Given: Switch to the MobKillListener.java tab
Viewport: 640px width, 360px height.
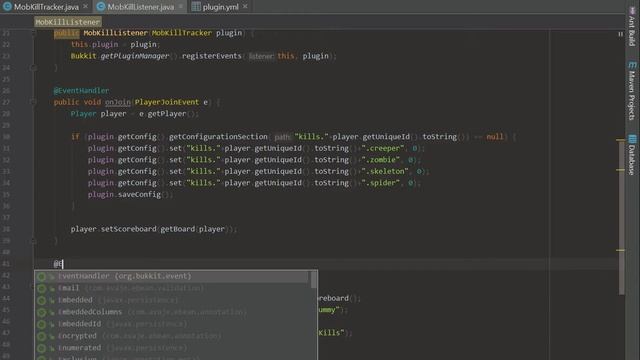Looking at the screenshot, I should 140,7.
